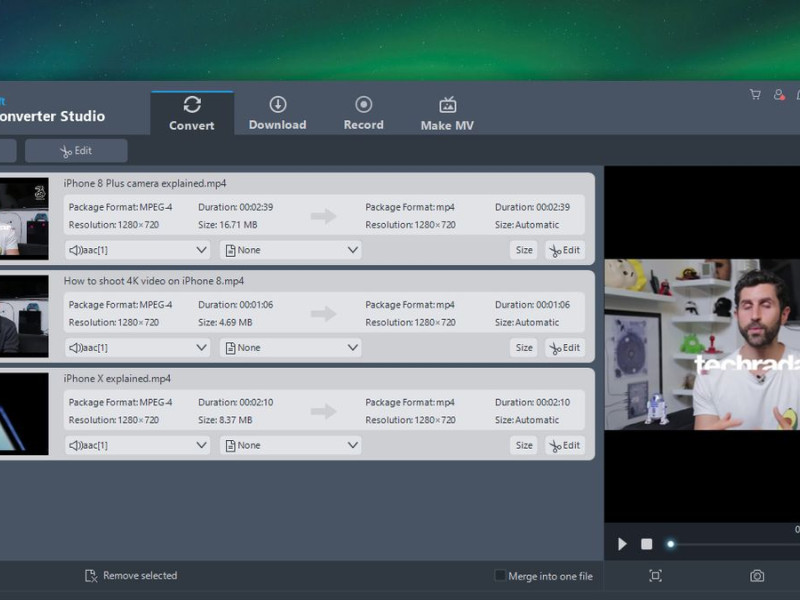Play the preview video

pyautogui.click(x=622, y=544)
